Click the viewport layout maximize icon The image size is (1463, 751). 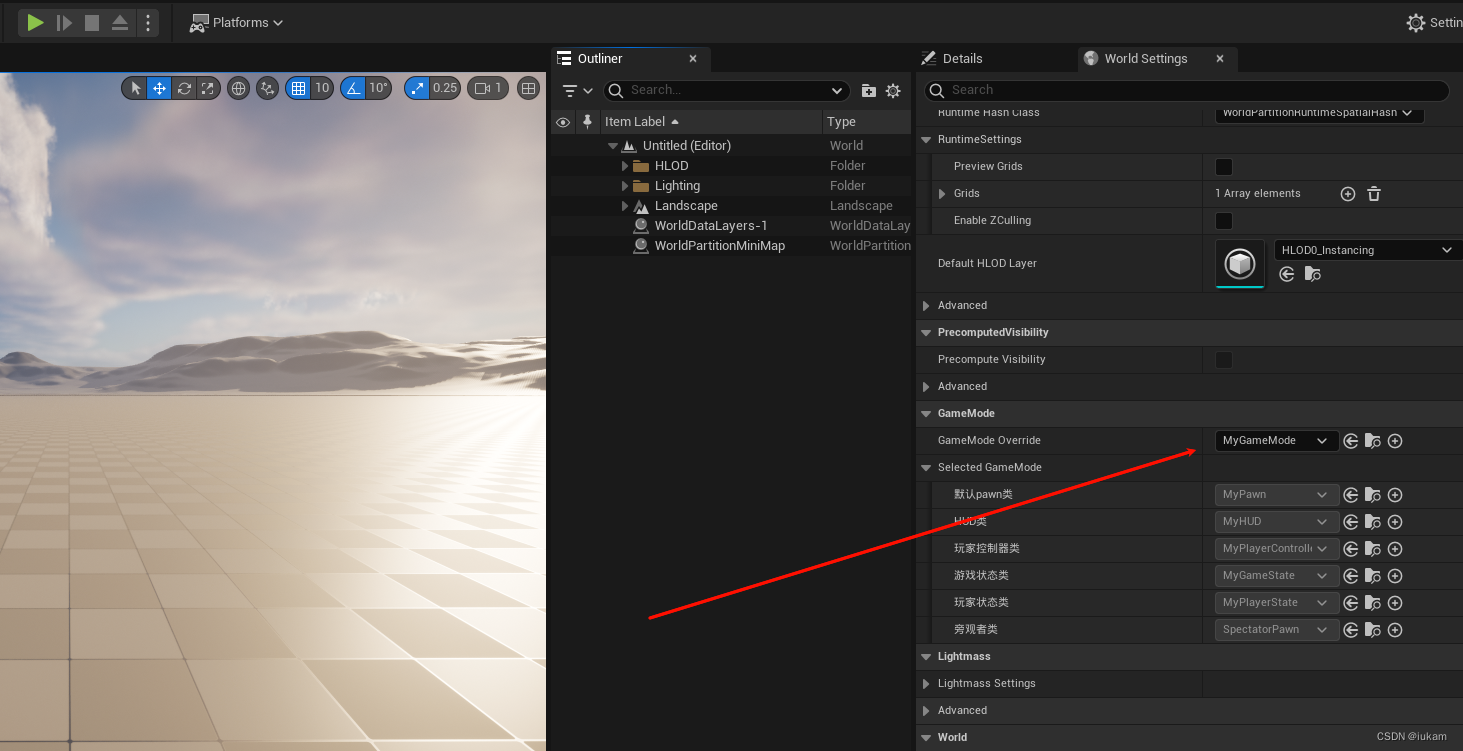click(x=527, y=88)
